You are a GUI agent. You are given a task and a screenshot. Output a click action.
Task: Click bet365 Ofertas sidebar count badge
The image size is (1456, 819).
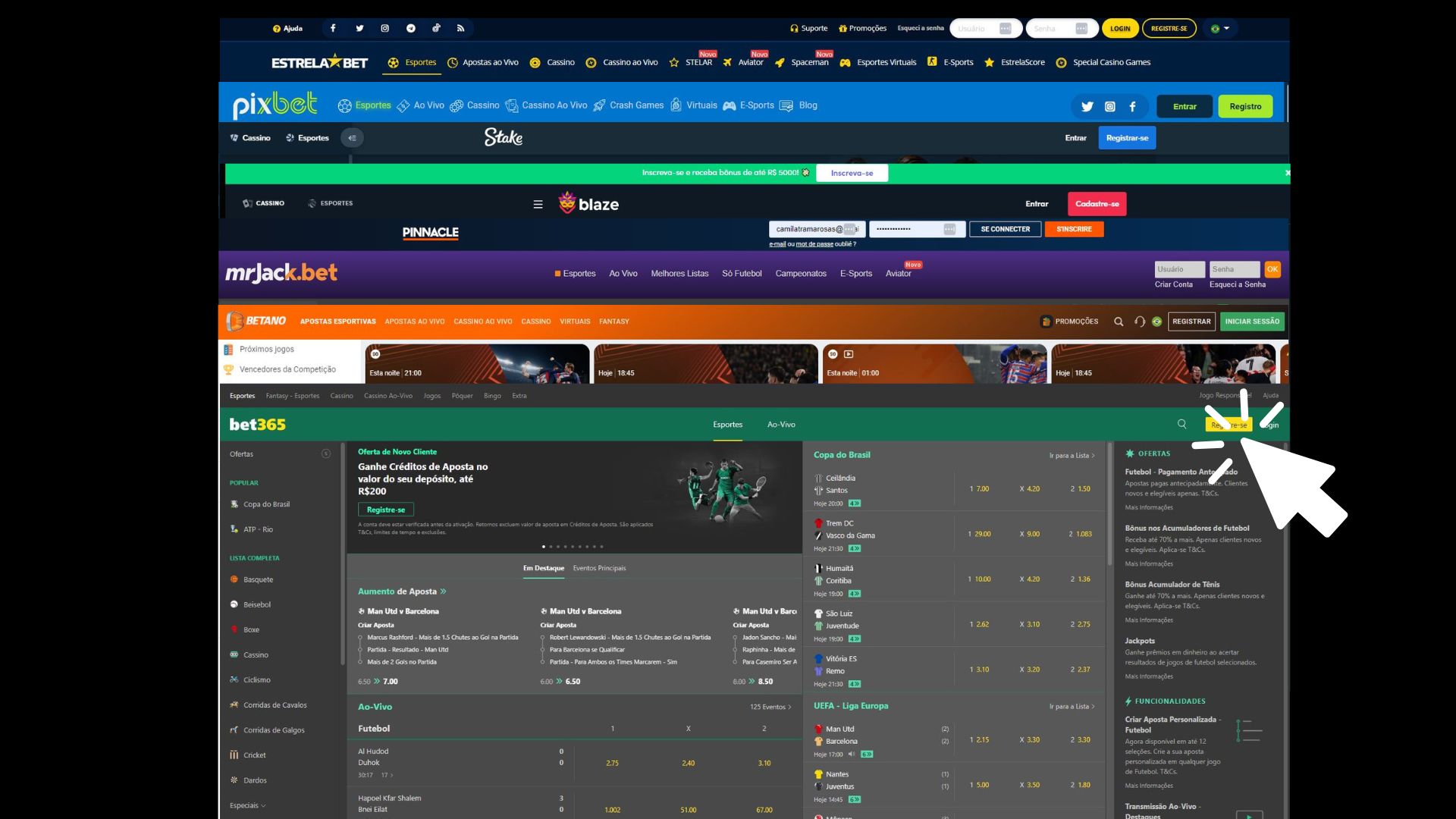pyautogui.click(x=326, y=454)
